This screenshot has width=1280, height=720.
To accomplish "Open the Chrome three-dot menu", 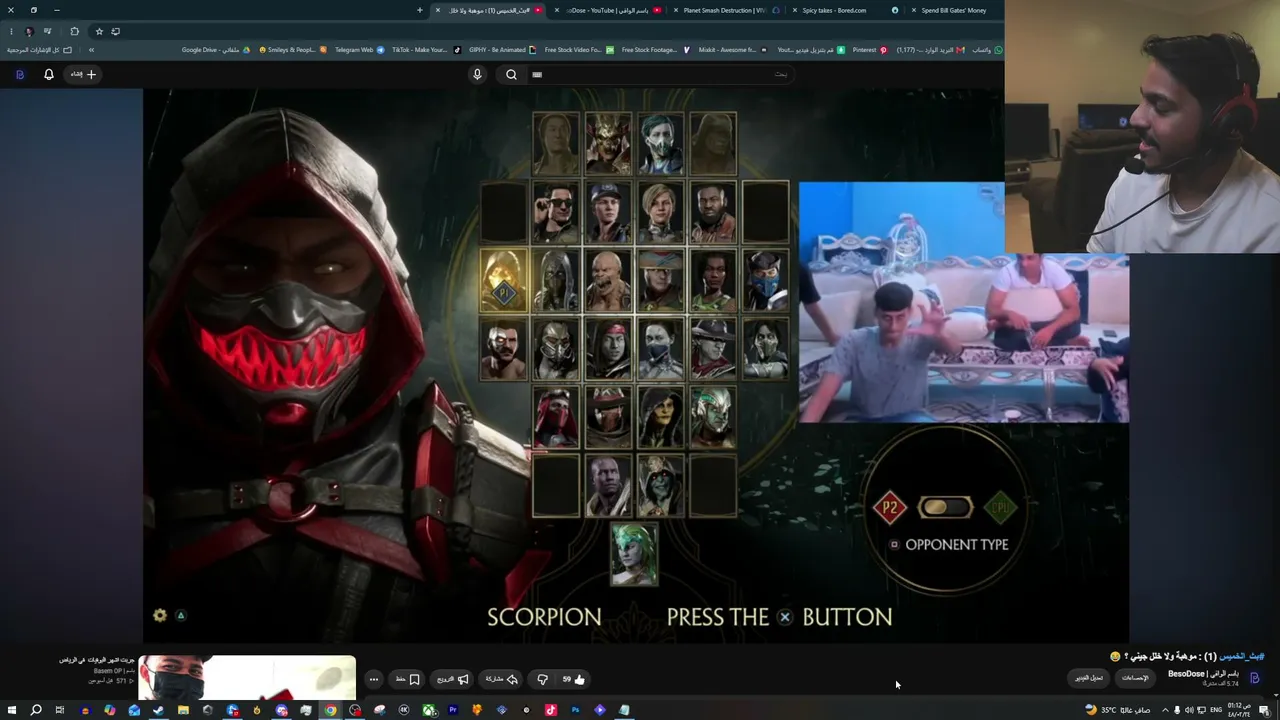I will point(11,31).
